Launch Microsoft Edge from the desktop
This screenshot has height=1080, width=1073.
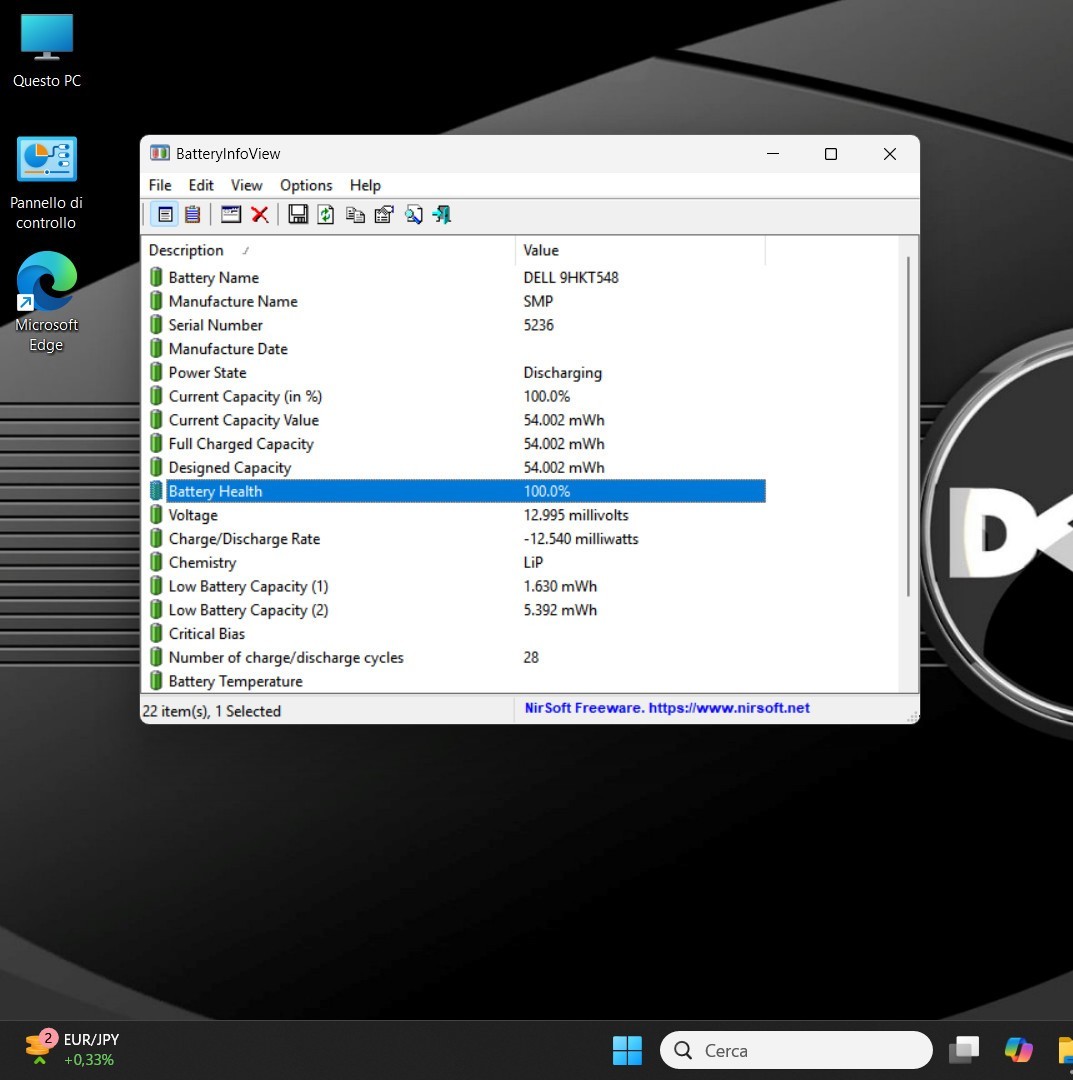pyautogui.click(x=46, y=302)
